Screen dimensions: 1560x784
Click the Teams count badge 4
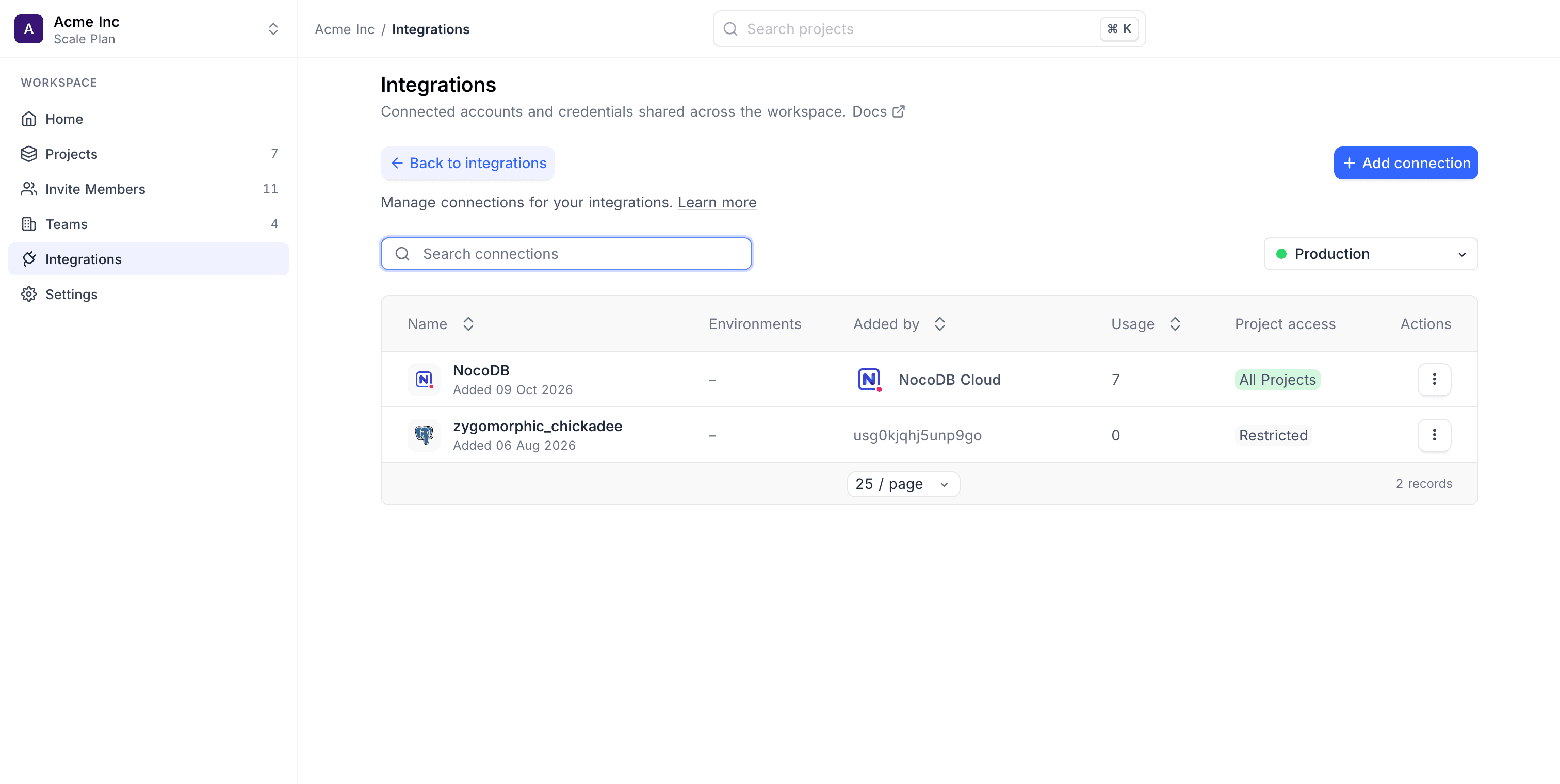[x=274, y=224]
